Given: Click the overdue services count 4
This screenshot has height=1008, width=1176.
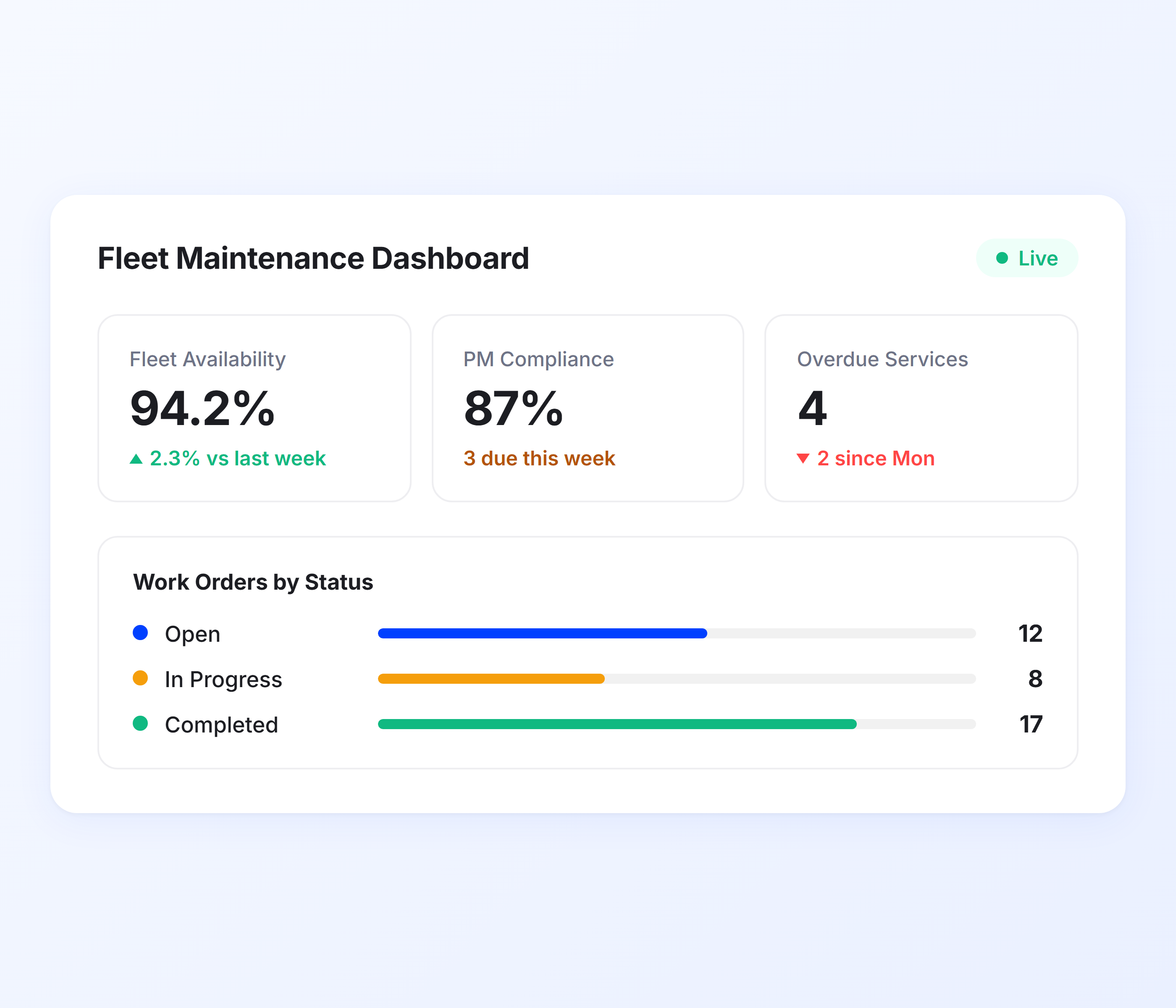Looking at the screenshot, I should [x=813, y=408].
